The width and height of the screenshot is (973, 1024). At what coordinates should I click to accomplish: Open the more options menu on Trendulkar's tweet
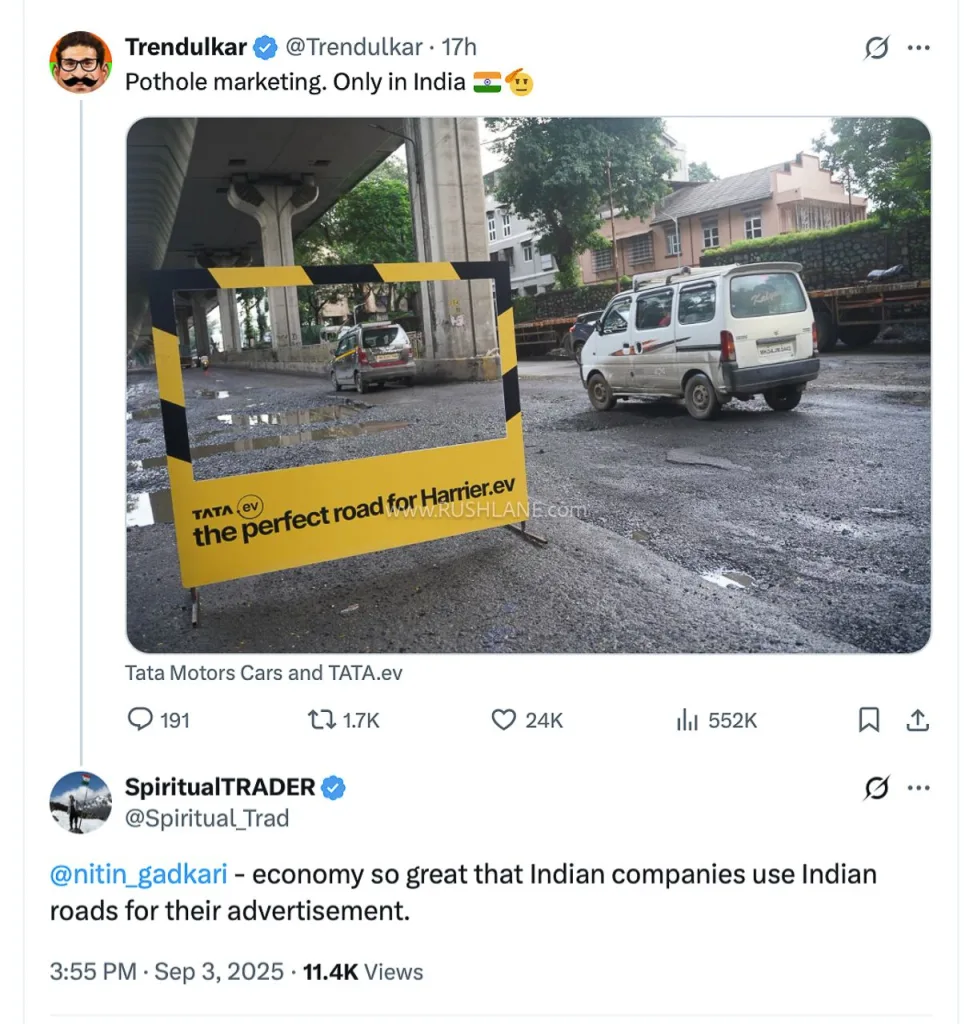919,46
